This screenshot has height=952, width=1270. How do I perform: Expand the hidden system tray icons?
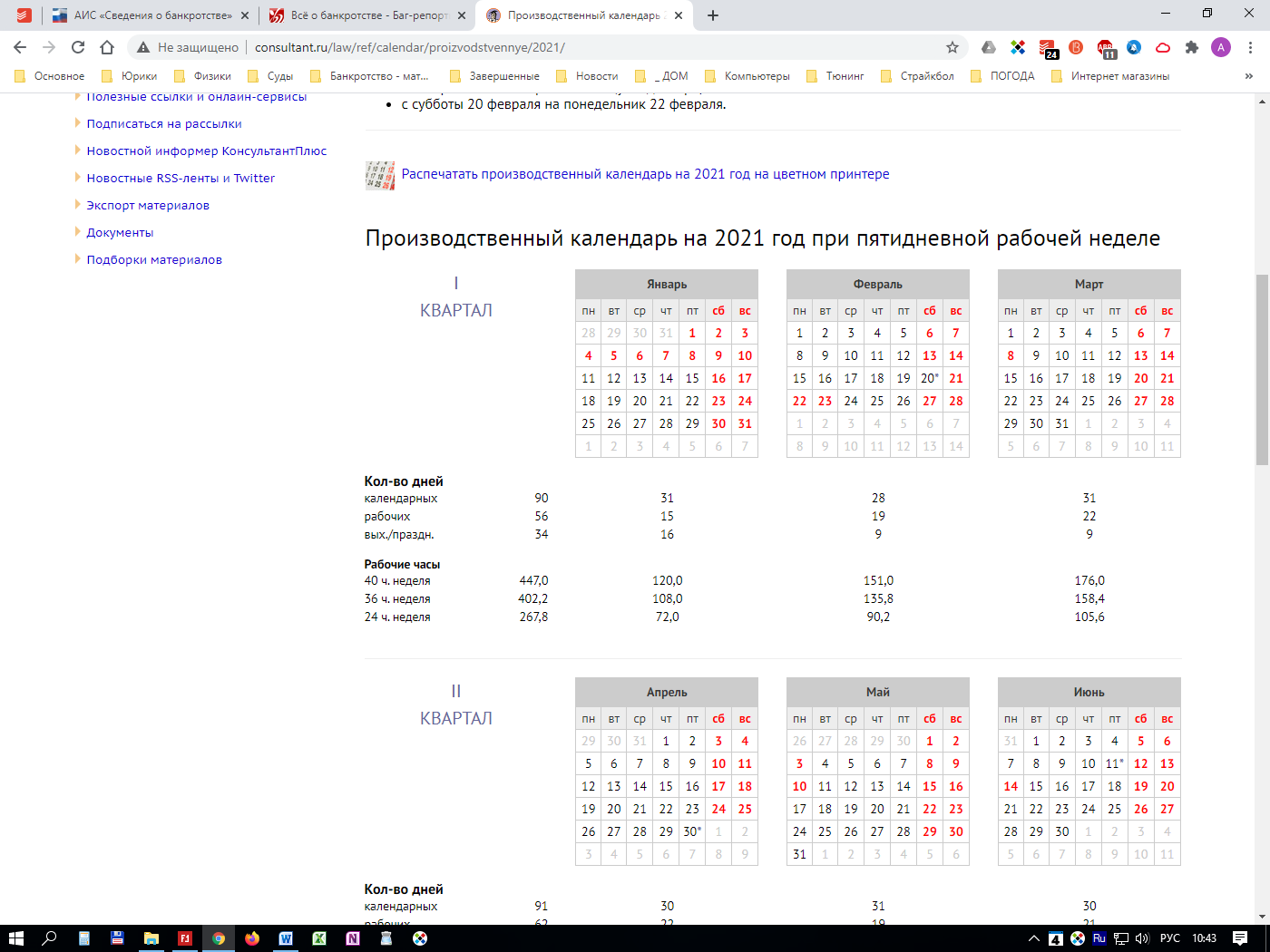[1033, 938]
